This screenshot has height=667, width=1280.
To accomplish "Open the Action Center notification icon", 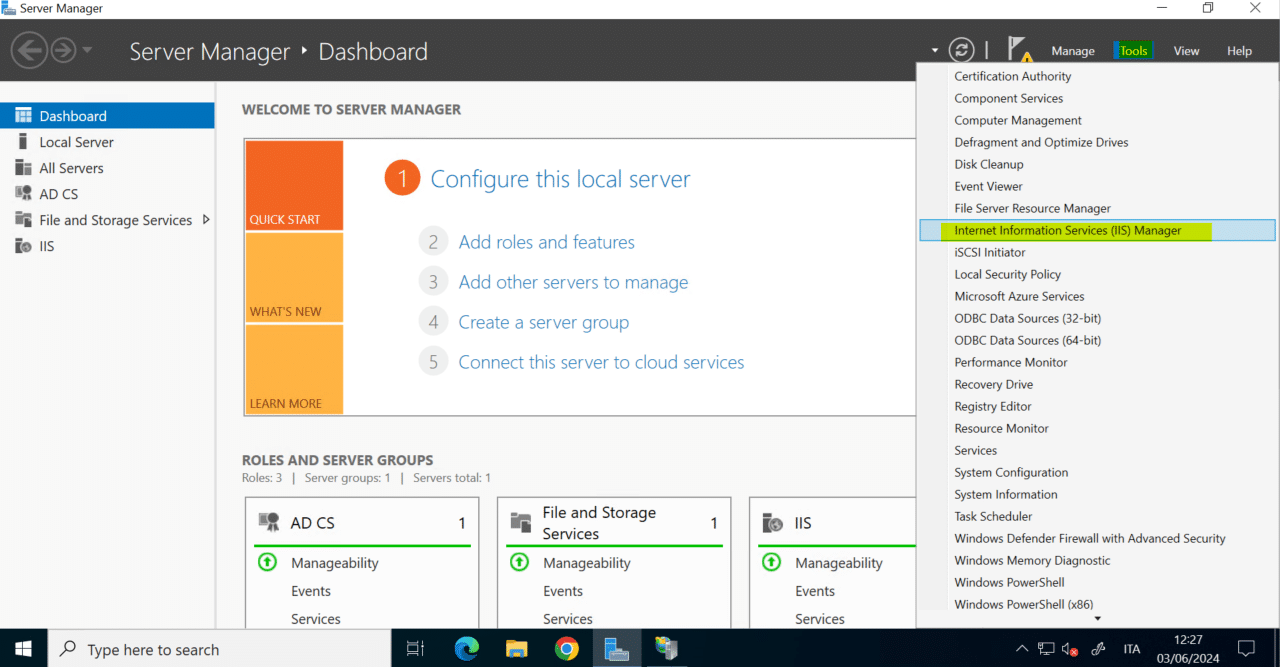I will pyautogui.click(x=1246, y=649).
